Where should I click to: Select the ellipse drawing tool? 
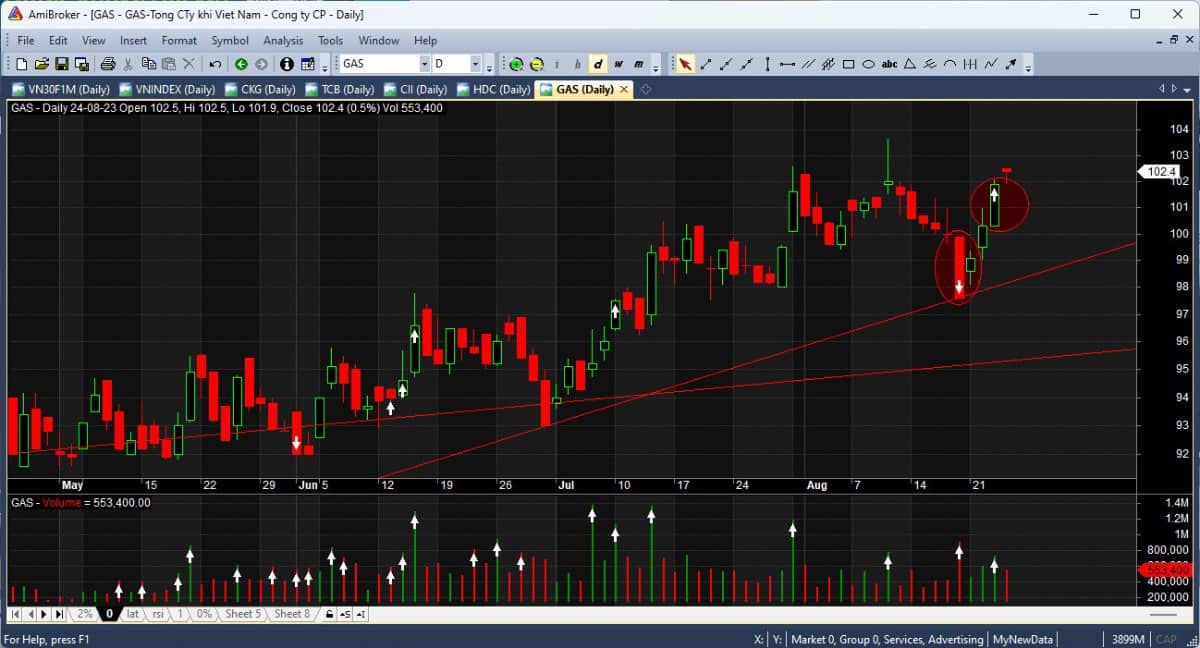click(x=869, y=64)
